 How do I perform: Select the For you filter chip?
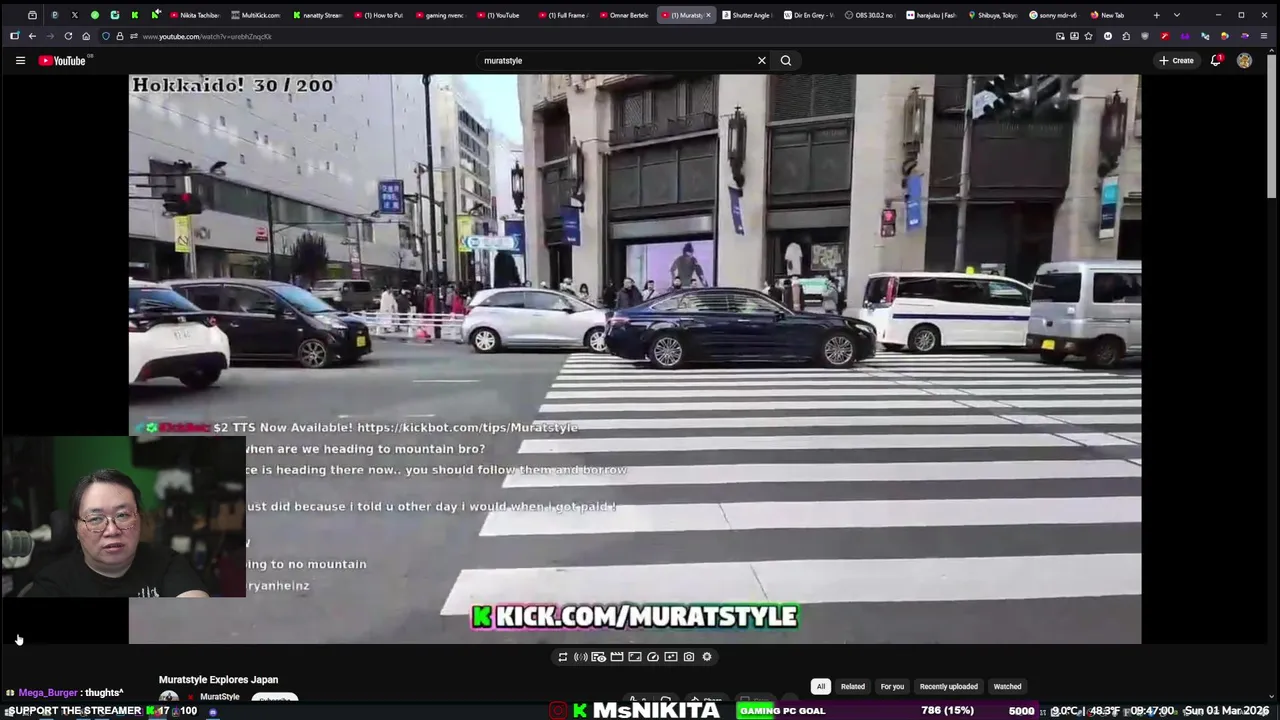(892, 687)
